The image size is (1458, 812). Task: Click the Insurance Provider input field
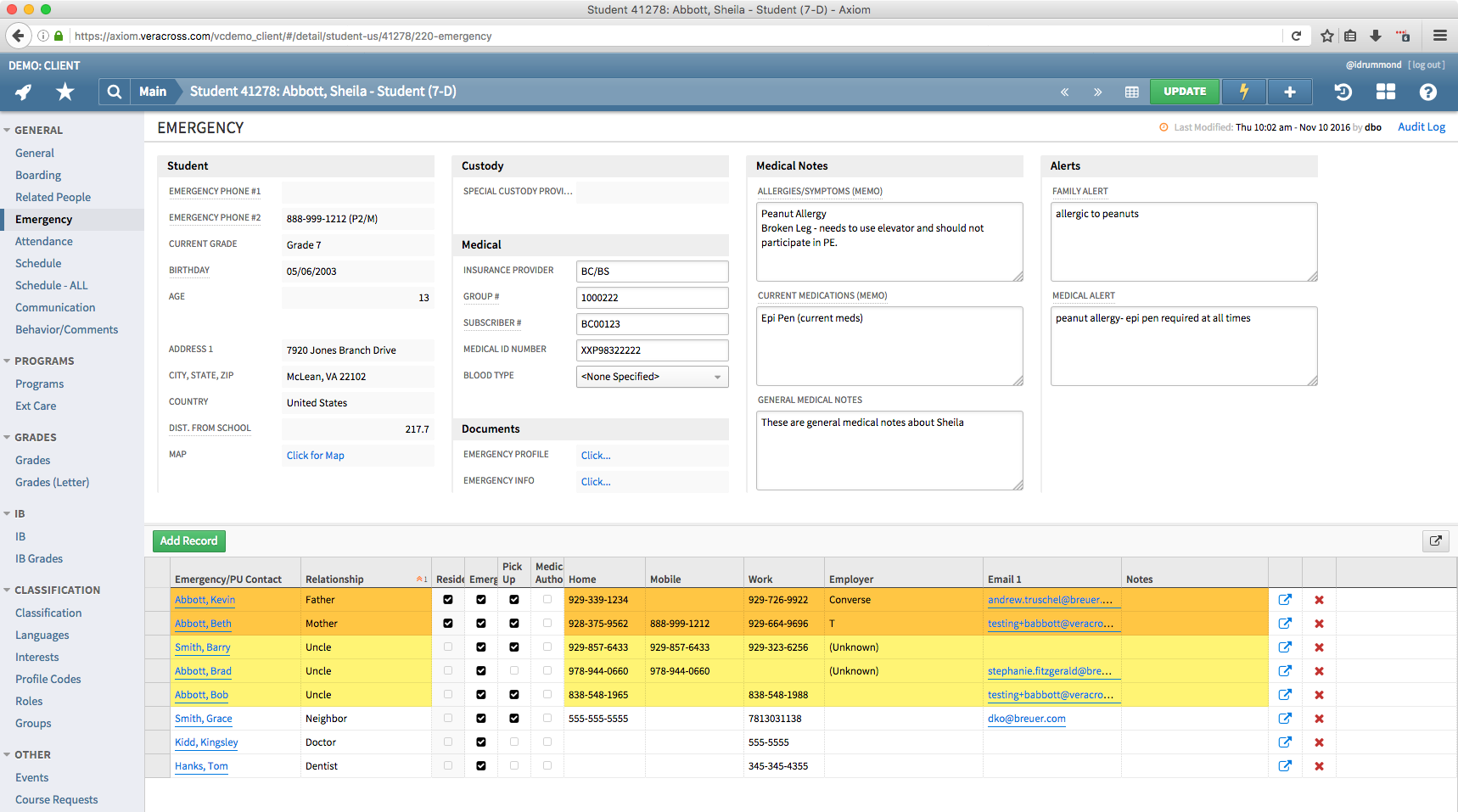(x=652, y=272)
